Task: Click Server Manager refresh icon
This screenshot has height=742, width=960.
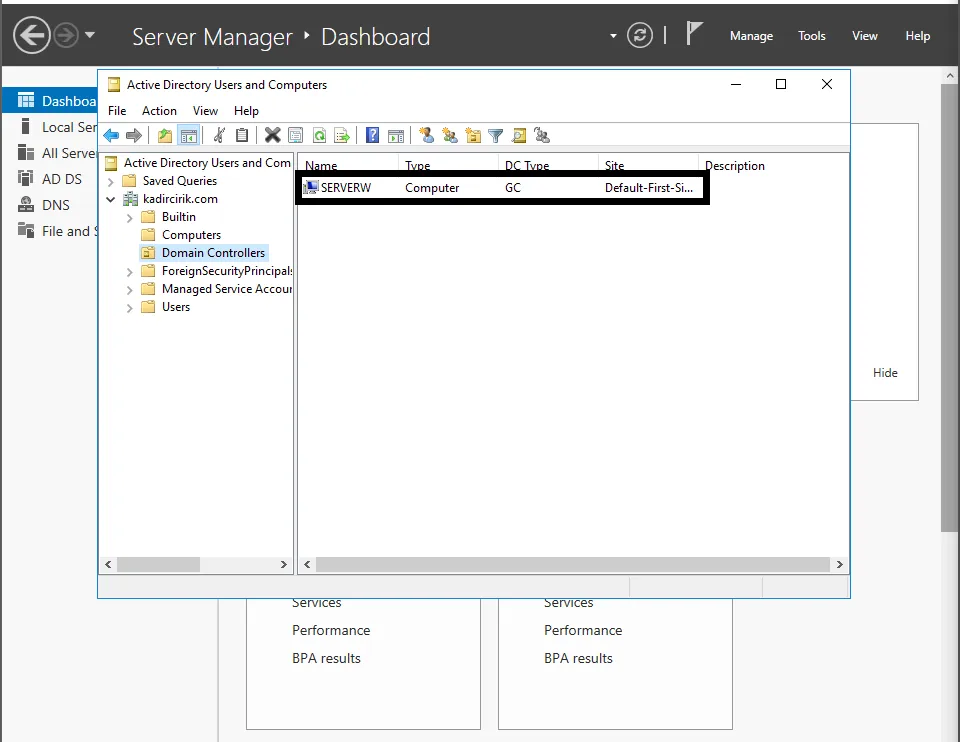Action: click(640, 35)
